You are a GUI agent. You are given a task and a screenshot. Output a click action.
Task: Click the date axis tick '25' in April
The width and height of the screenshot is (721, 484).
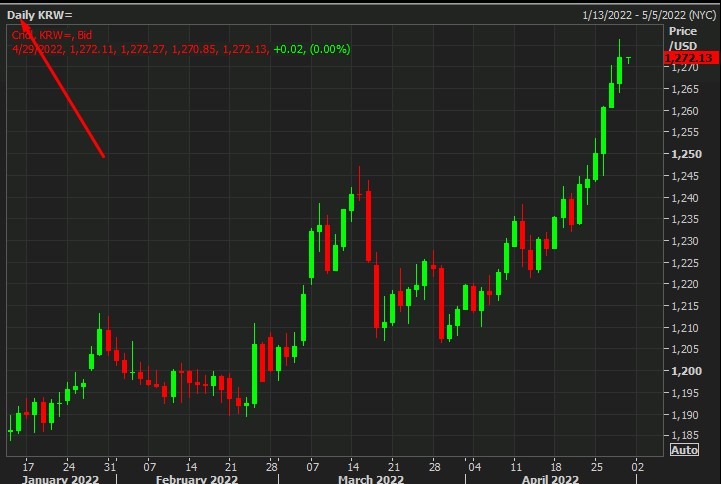(x=596, y=467)
